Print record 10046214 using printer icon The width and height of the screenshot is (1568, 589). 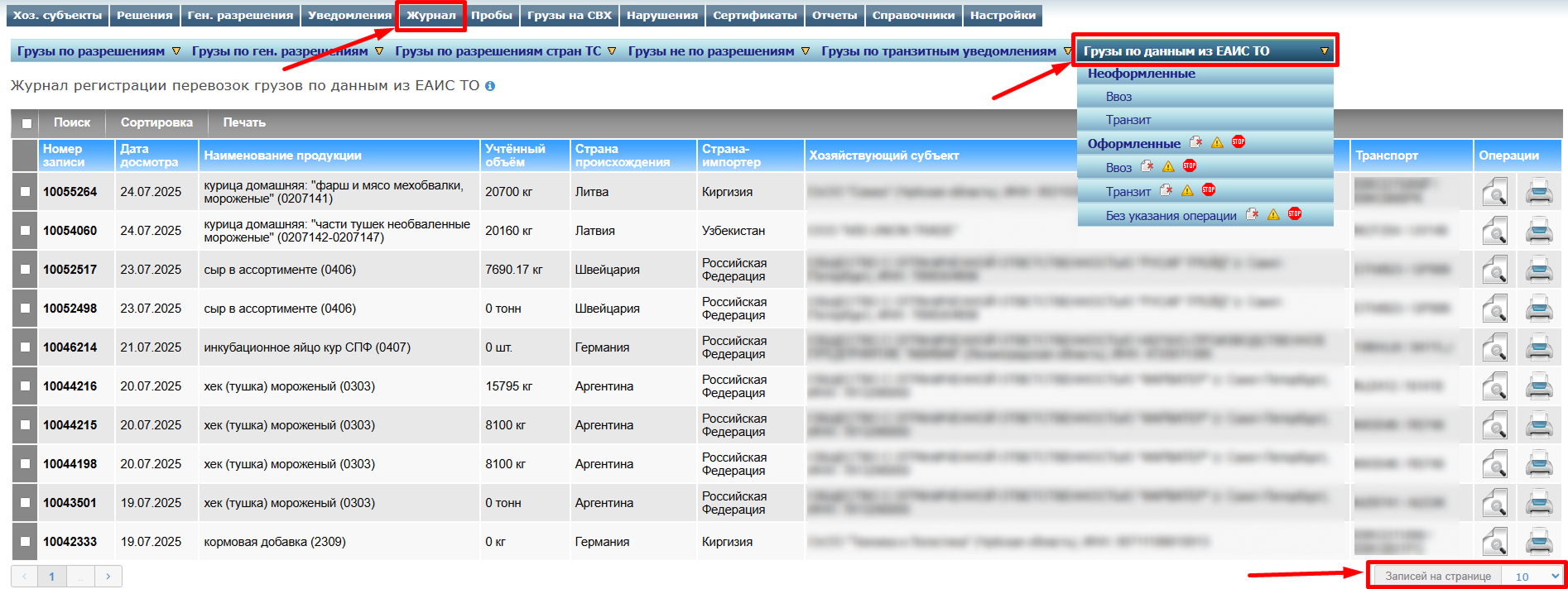[x=1538, y=348]
